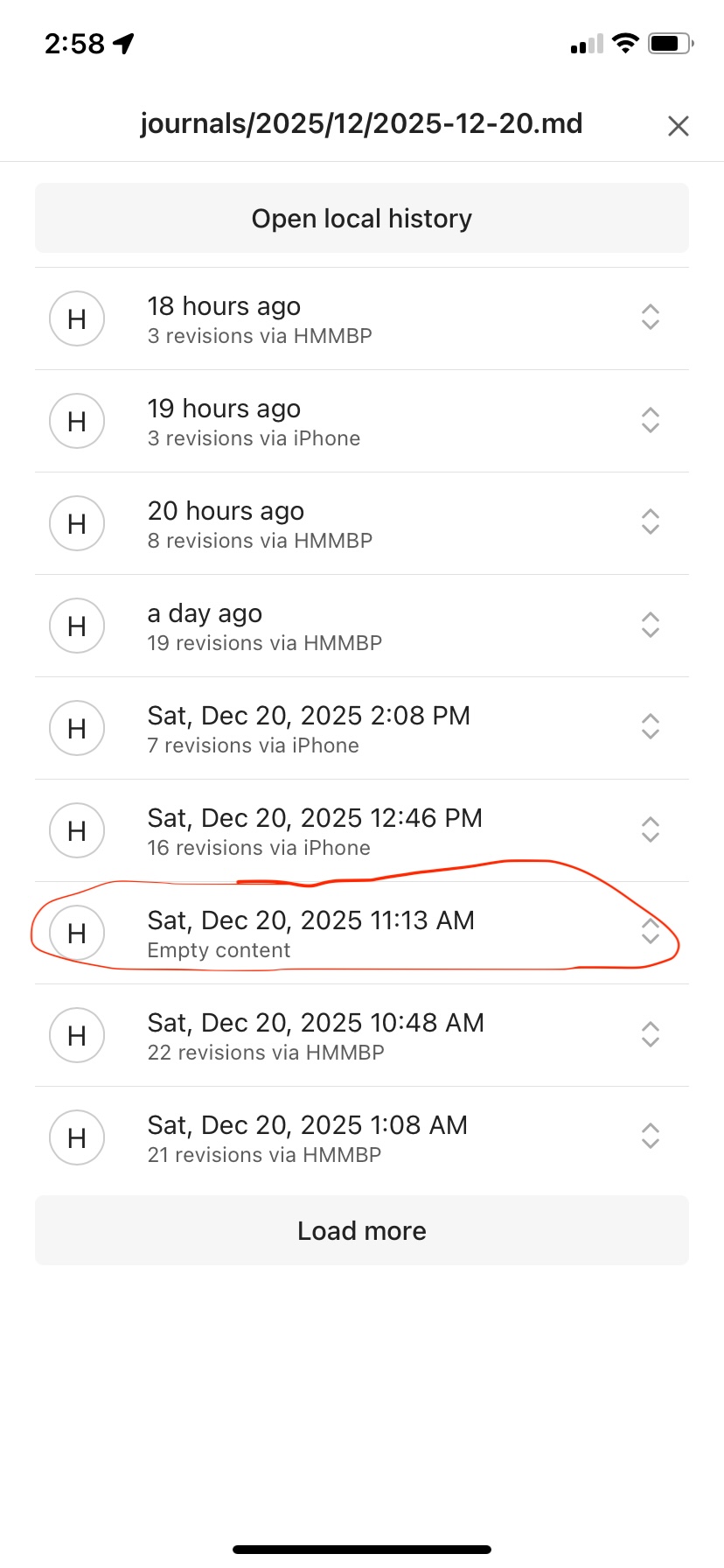
Task: Select the 10:48 AM version with 22 revisions
Action: click(x=315, y=1035)
